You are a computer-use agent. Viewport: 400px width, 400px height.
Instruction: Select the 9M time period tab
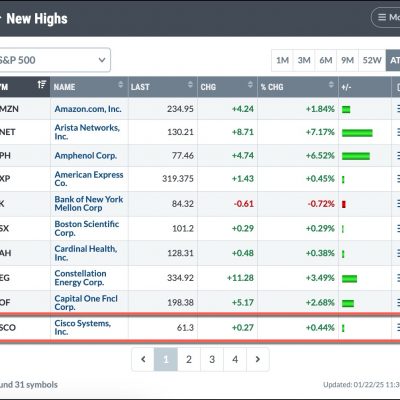tap(347, 60)
